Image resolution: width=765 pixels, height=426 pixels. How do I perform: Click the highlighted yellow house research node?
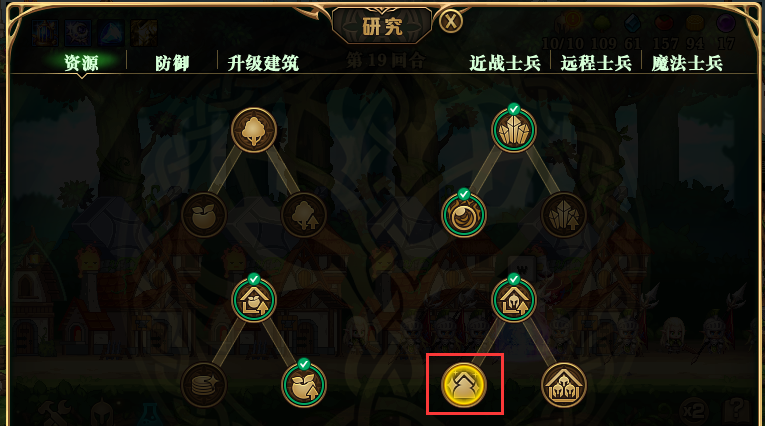463,385
